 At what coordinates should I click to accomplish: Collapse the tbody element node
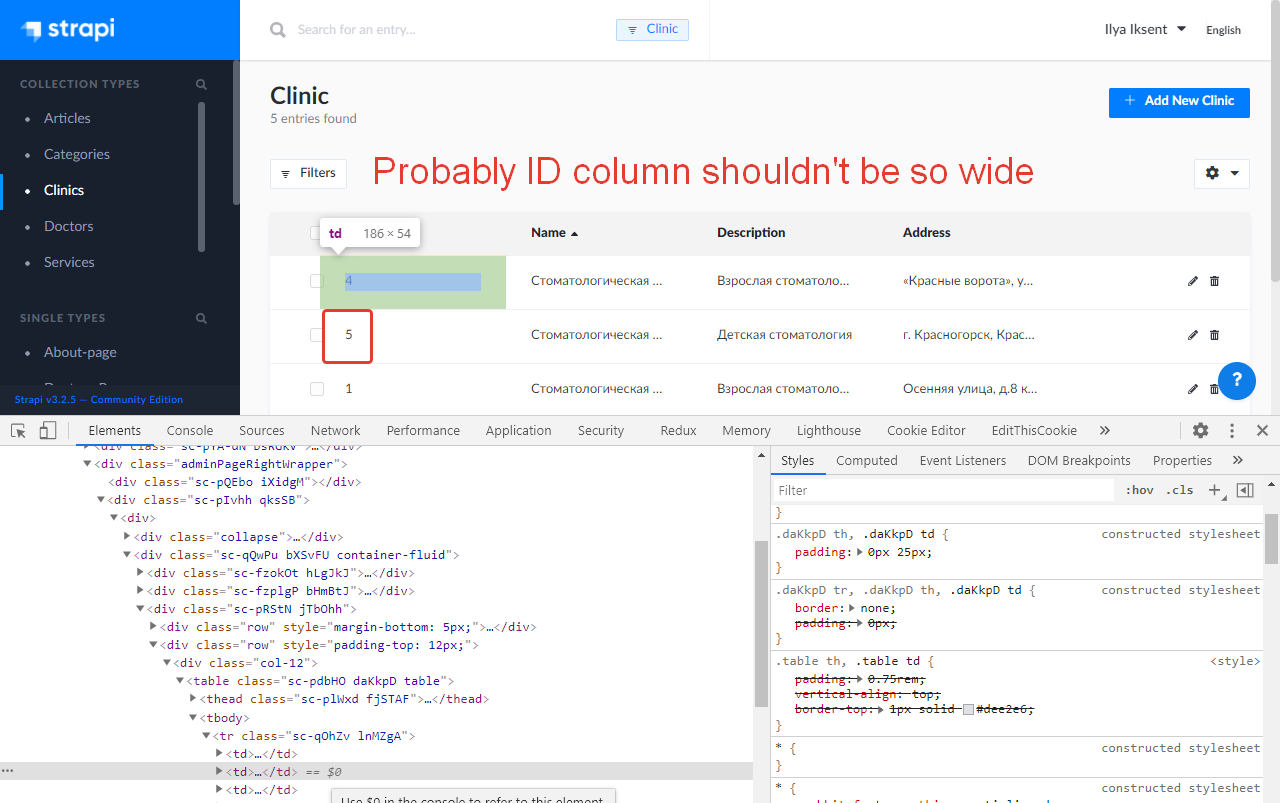click(194, 718)
